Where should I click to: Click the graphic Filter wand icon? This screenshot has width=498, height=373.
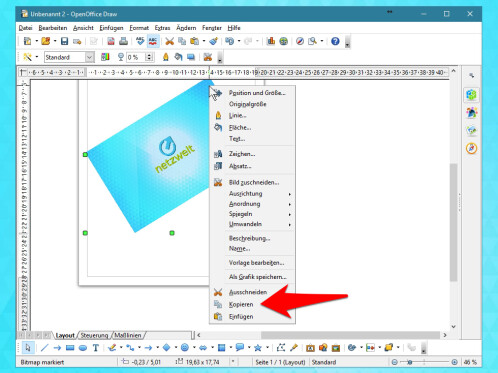pos(27,57)
